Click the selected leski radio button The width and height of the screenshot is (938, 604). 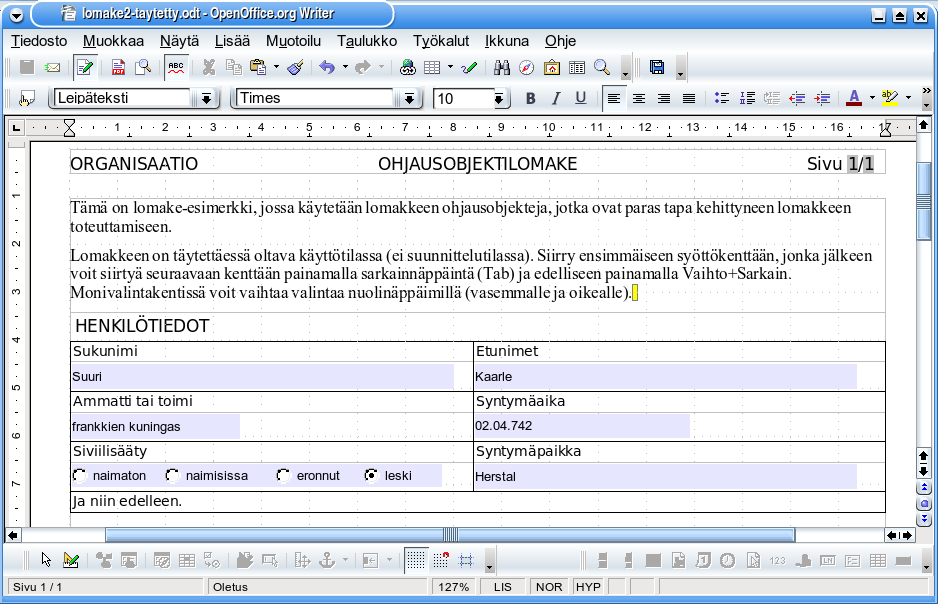pyautogui.click(x=371, y=475)
